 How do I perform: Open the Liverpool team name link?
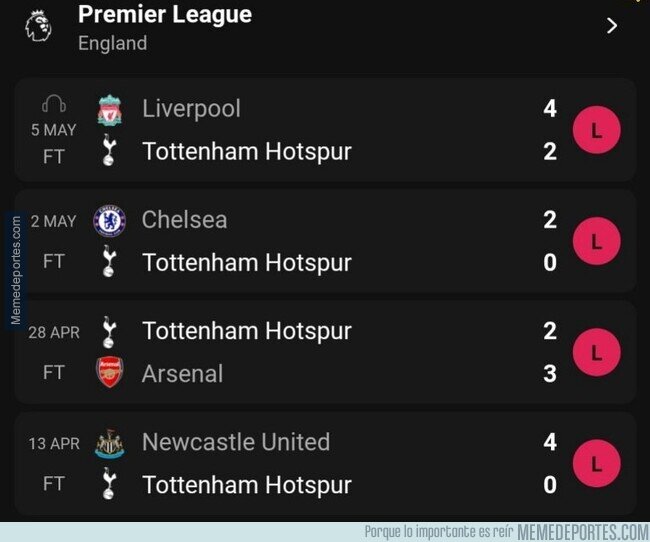191,109
